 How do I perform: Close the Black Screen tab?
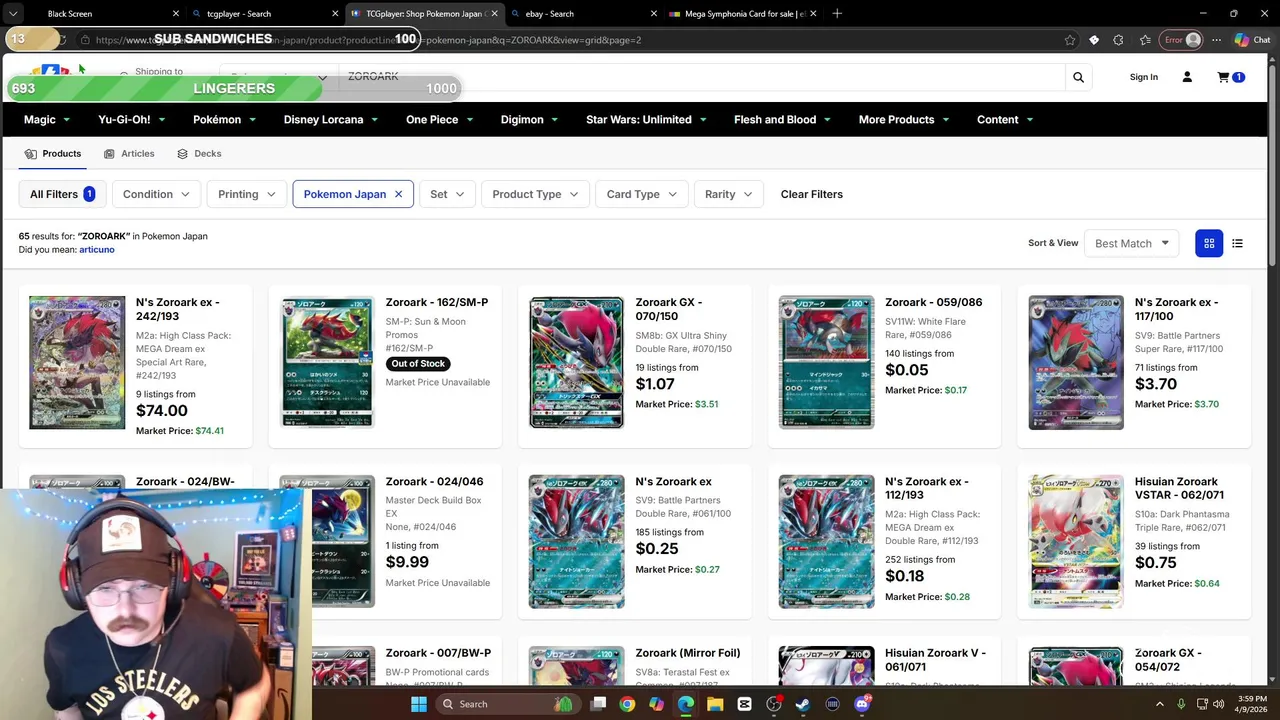(176, 14)
